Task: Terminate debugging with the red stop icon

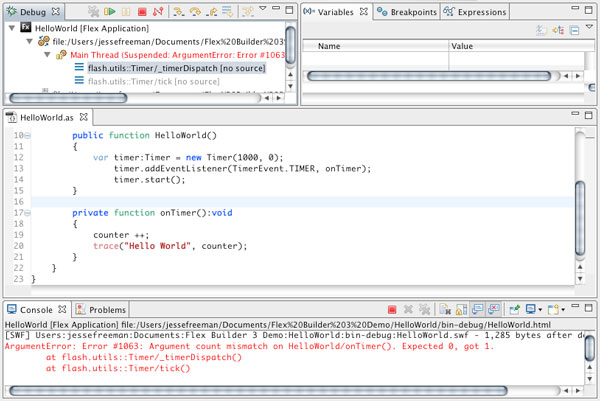Action: pos(142,12)
